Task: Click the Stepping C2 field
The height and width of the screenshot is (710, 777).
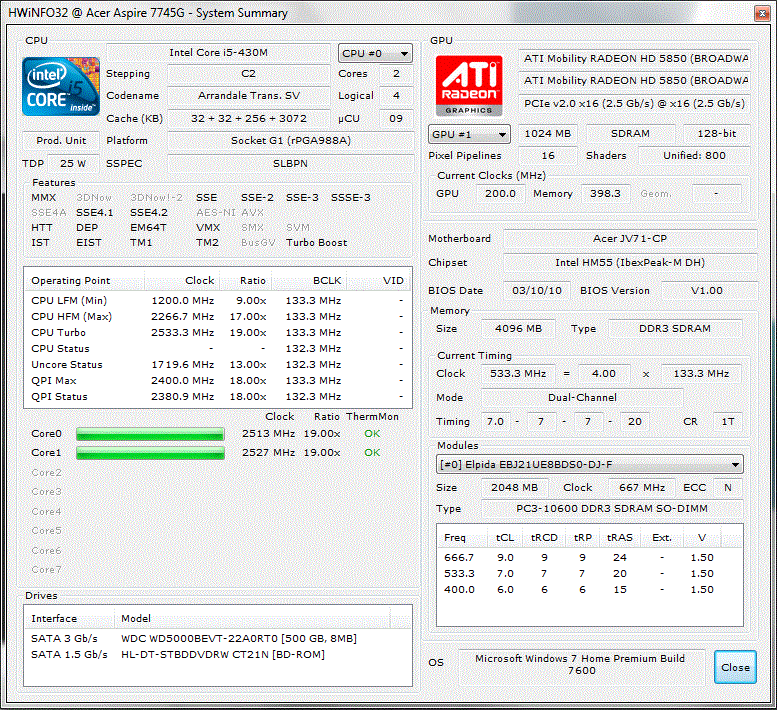Action: [248, 74]
